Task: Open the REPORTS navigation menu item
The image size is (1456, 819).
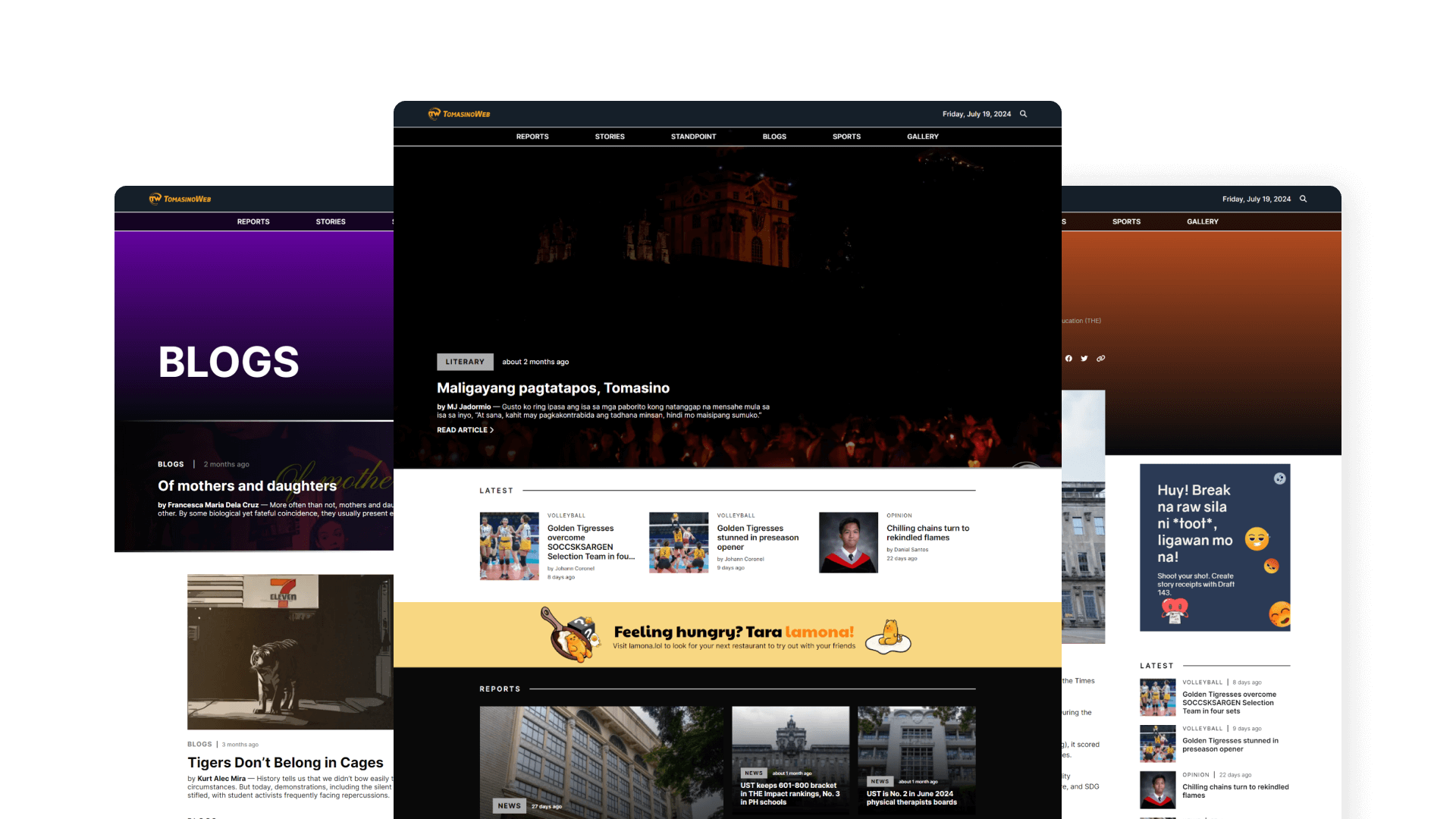Action: coord(532,136)
